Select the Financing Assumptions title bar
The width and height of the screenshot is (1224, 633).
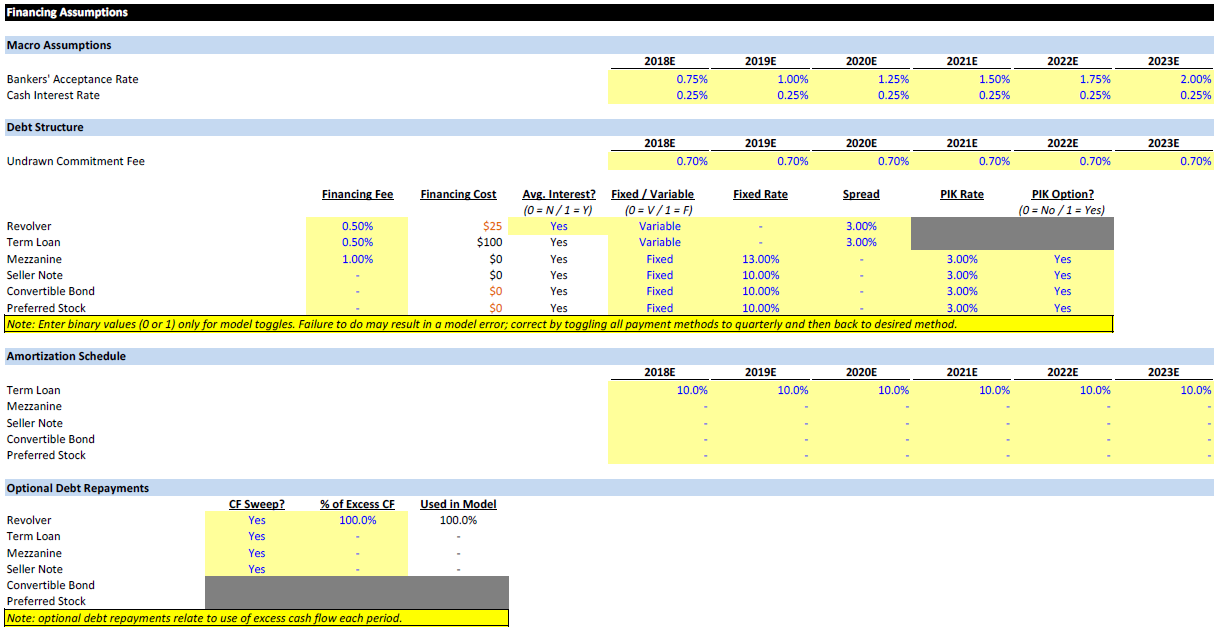point(611,13)
